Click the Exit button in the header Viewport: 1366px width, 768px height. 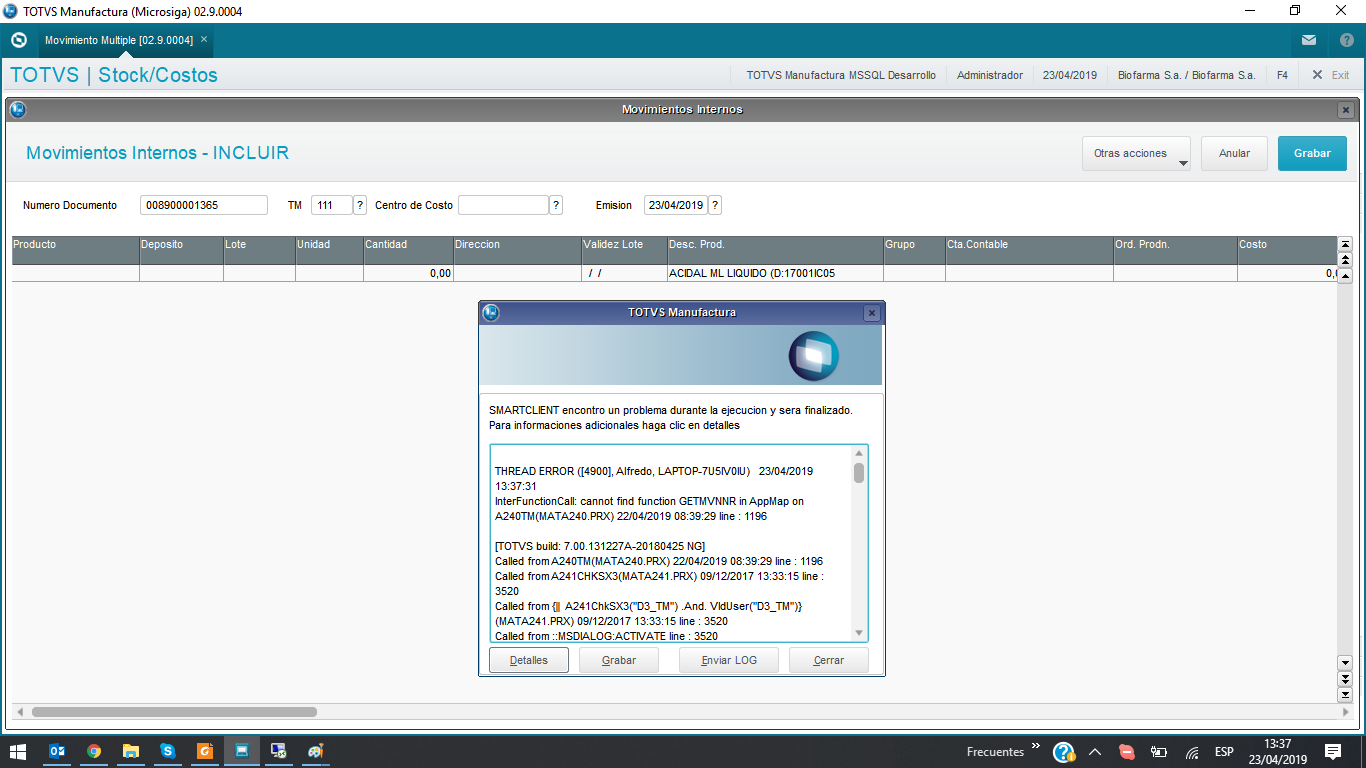pos(1331,75)
